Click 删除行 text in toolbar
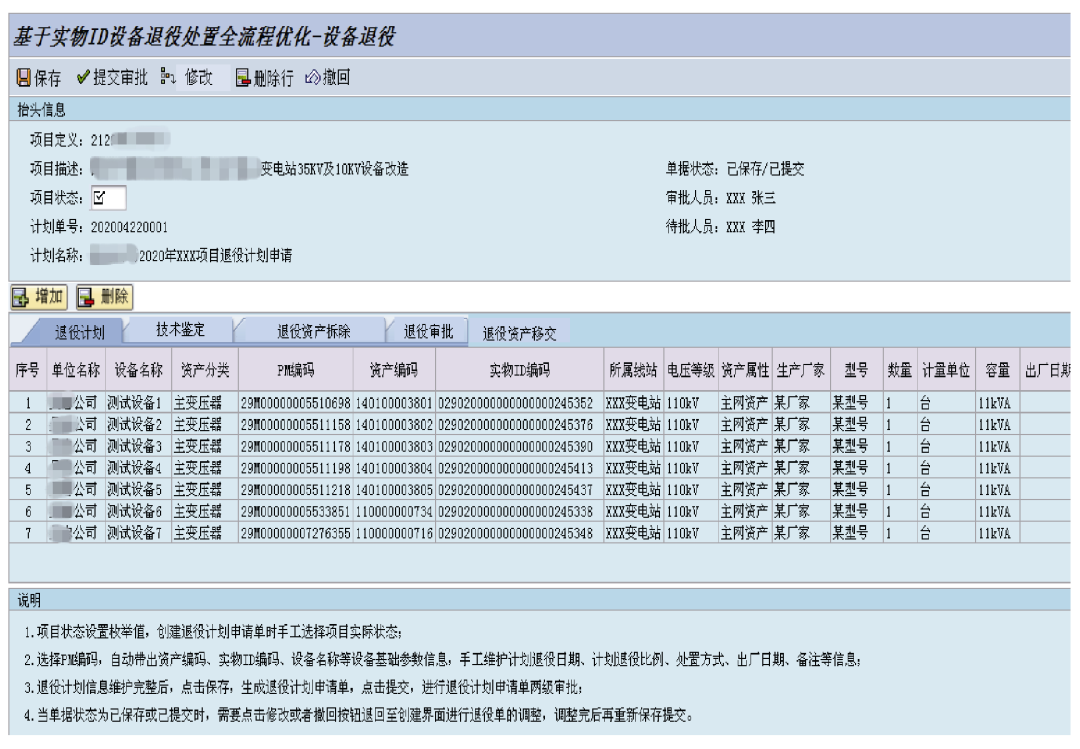 click(273, 78)
